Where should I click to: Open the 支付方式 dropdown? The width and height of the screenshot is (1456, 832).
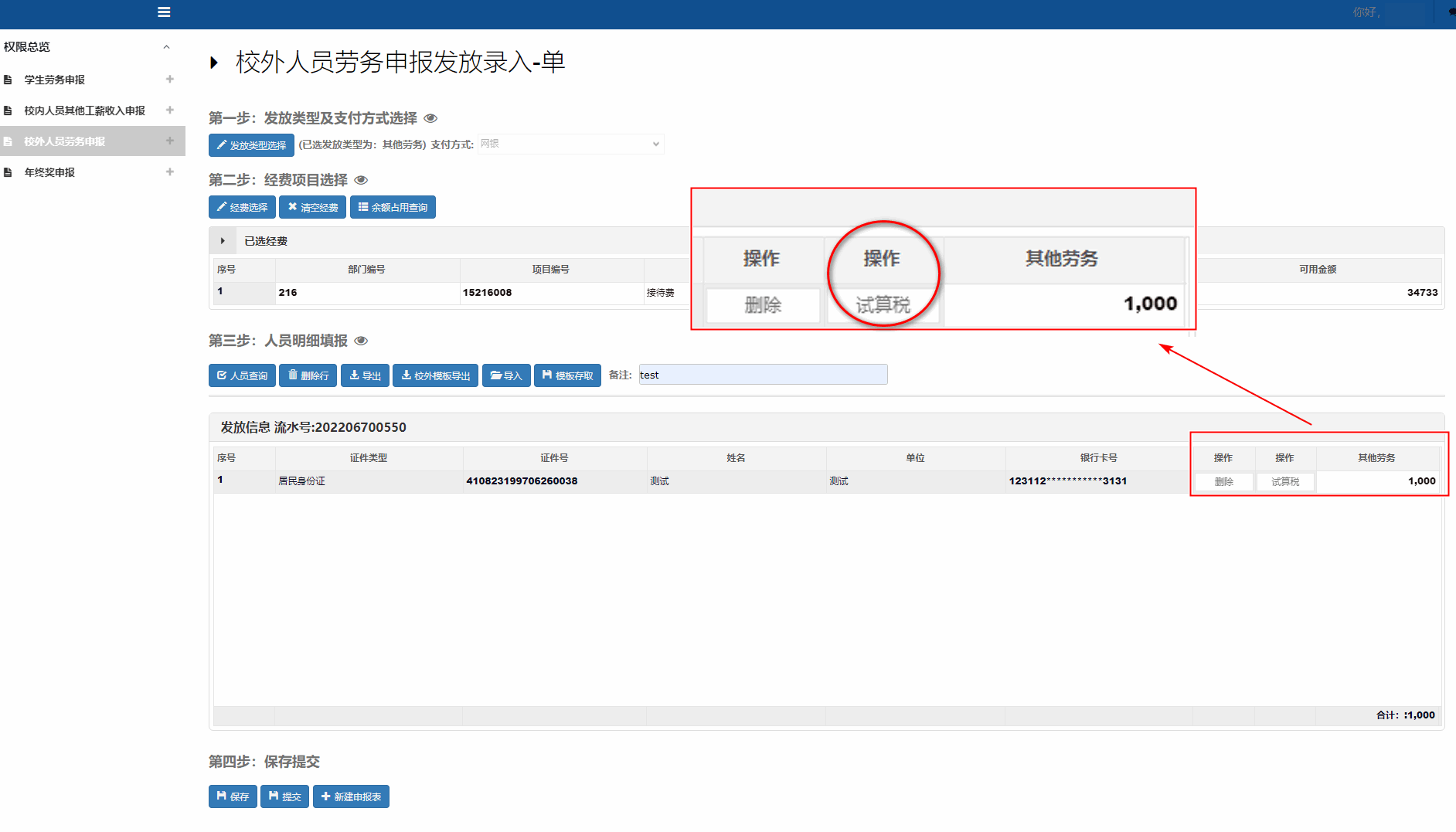[x=570, y=144]
